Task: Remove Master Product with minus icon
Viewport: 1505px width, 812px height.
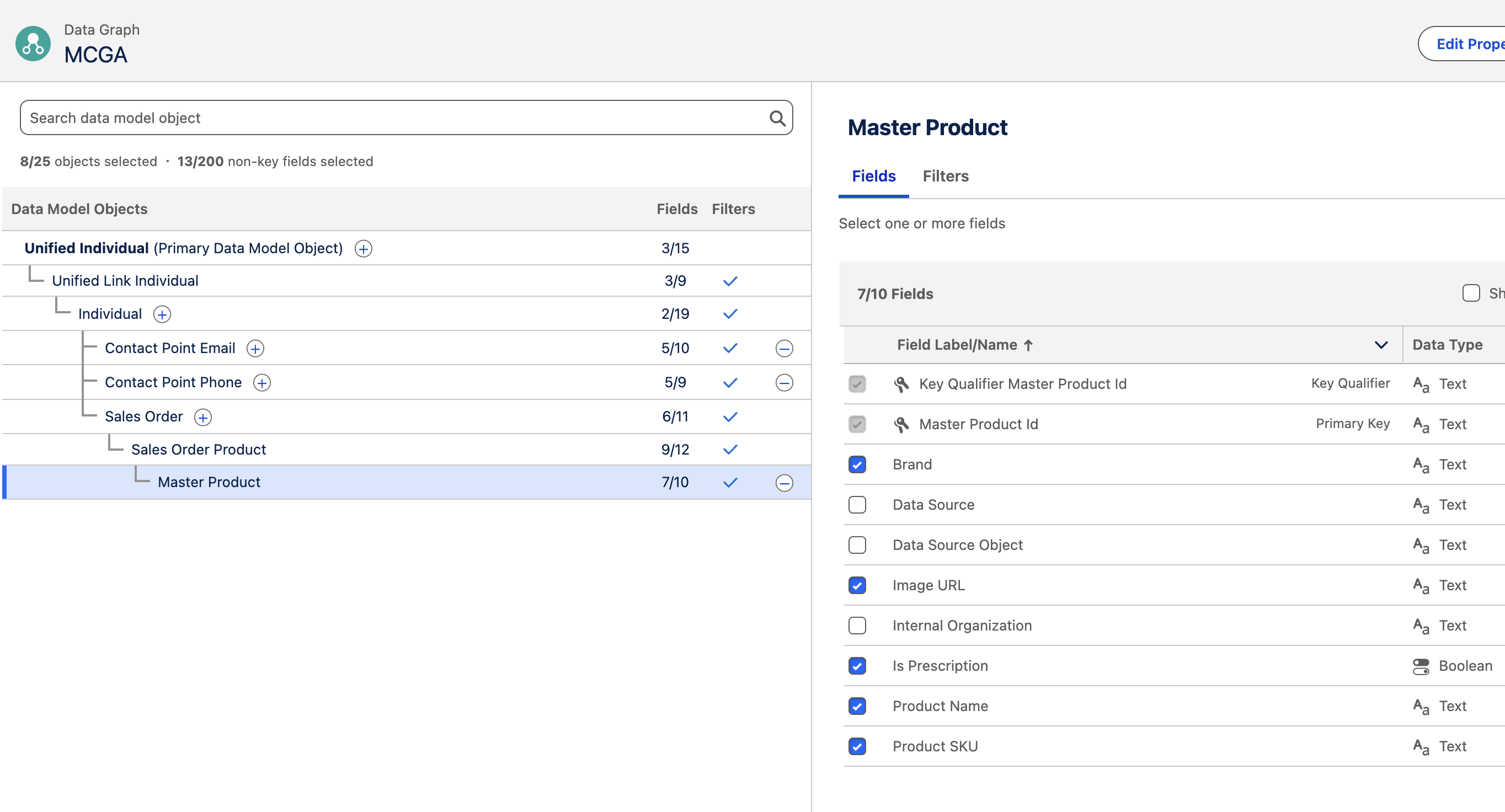Action: (x=784, y=483)
